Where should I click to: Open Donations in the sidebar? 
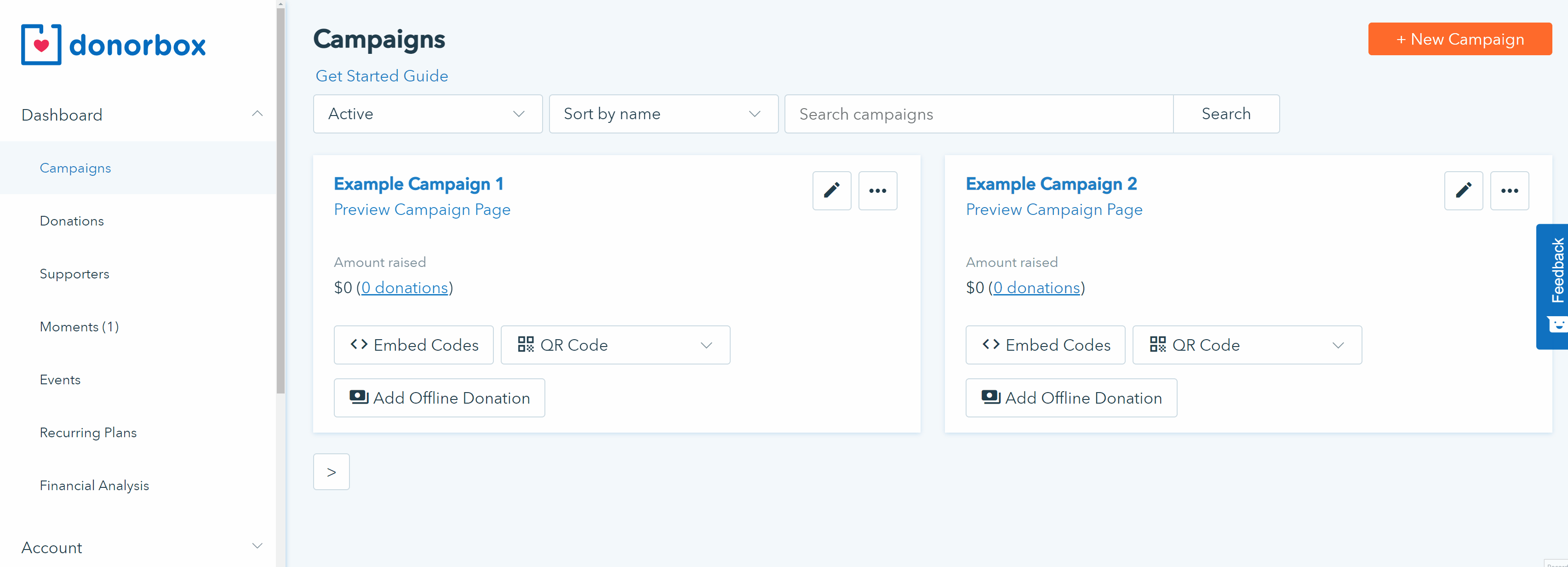[72, 221]
